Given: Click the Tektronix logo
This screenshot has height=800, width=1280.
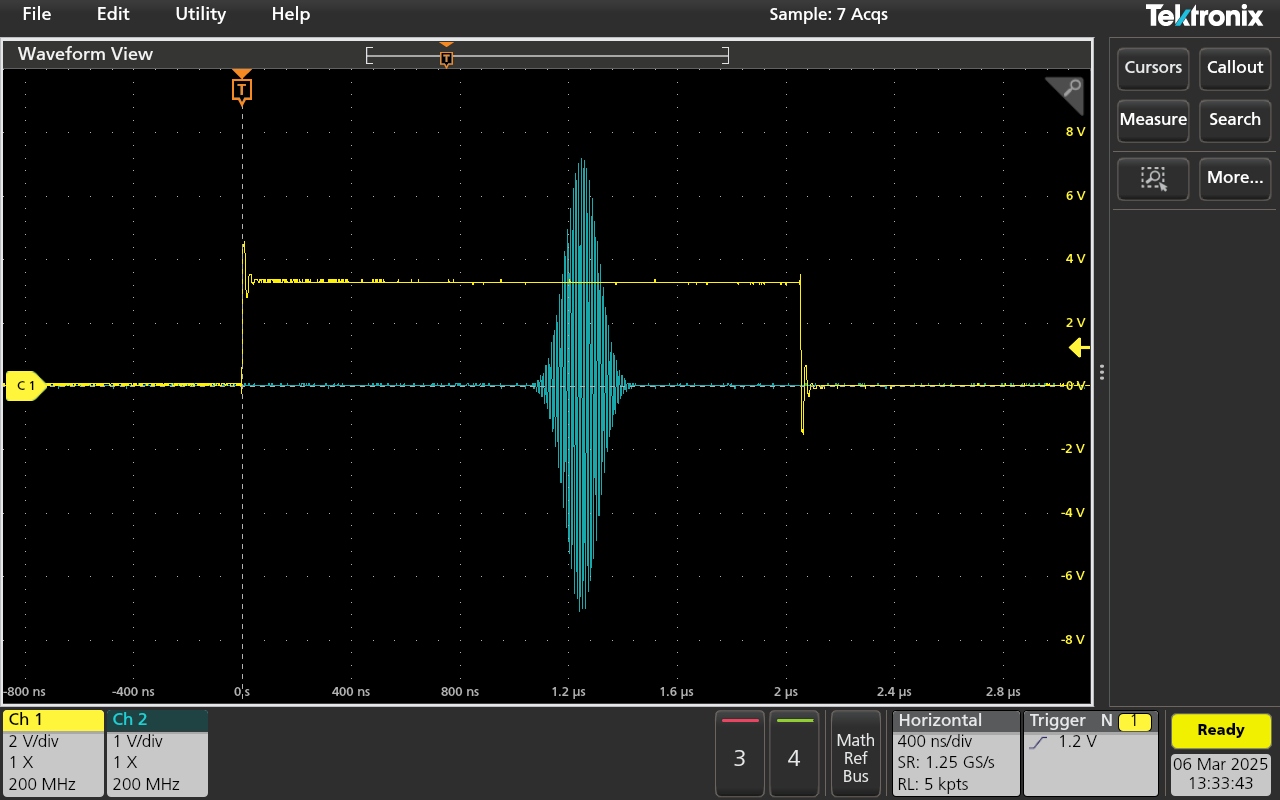Looking at the screenshot, I should point(1206,15).
